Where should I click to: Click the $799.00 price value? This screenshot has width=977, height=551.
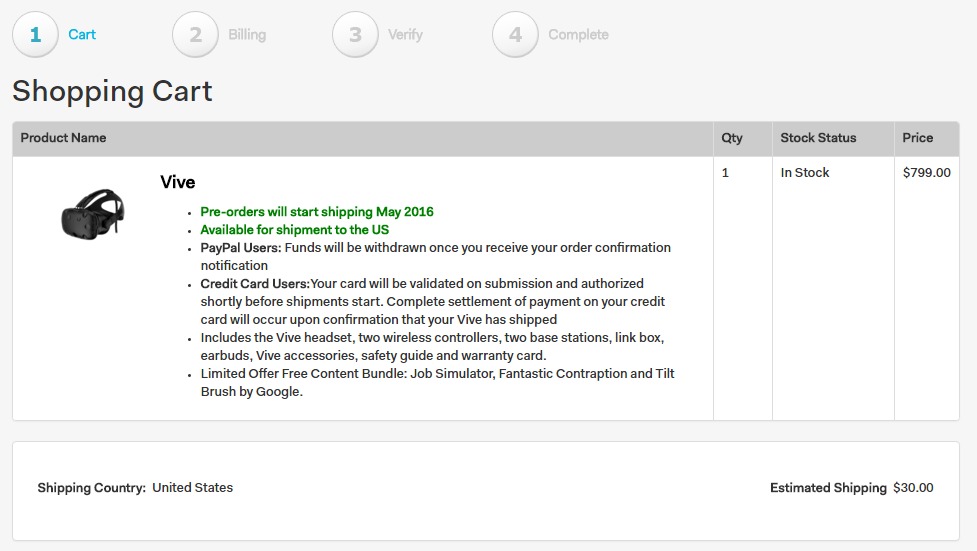click(926, 173)
